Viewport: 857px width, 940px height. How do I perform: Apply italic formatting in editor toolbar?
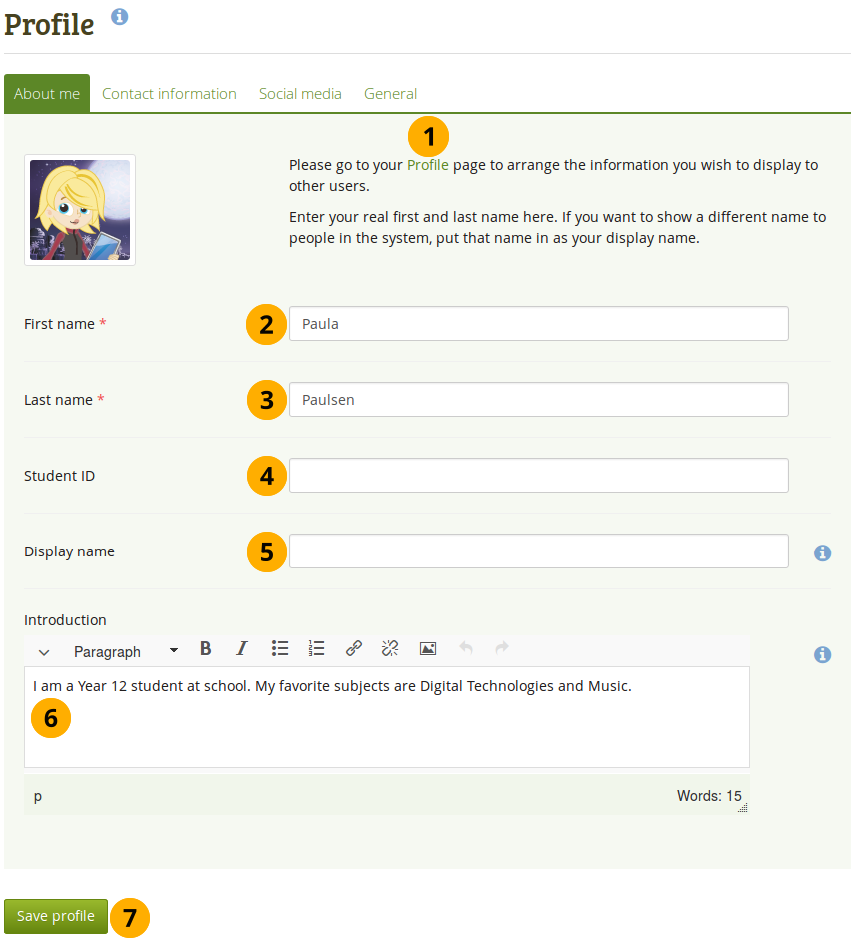241,649
